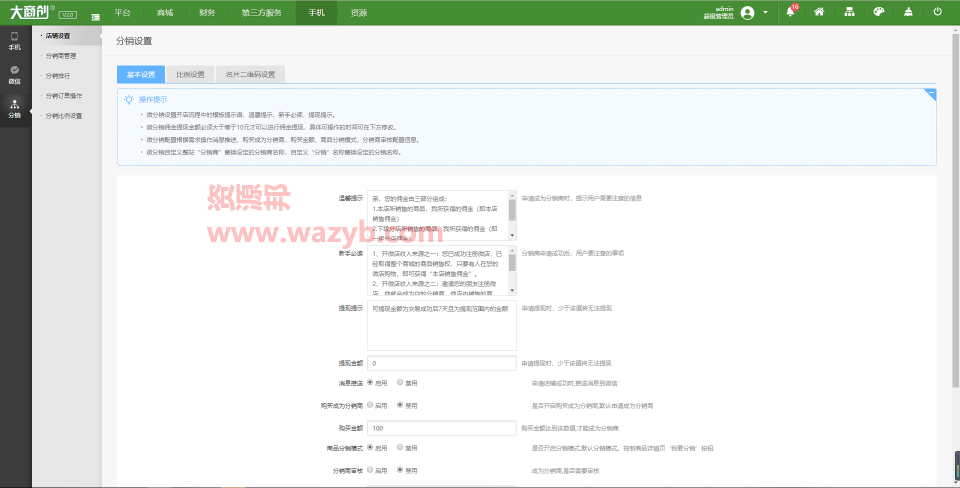Image resolution: width=960 pixels, height=488 pixels.
Task: Click into the 提现提示 text area
Action: (441, 325)
